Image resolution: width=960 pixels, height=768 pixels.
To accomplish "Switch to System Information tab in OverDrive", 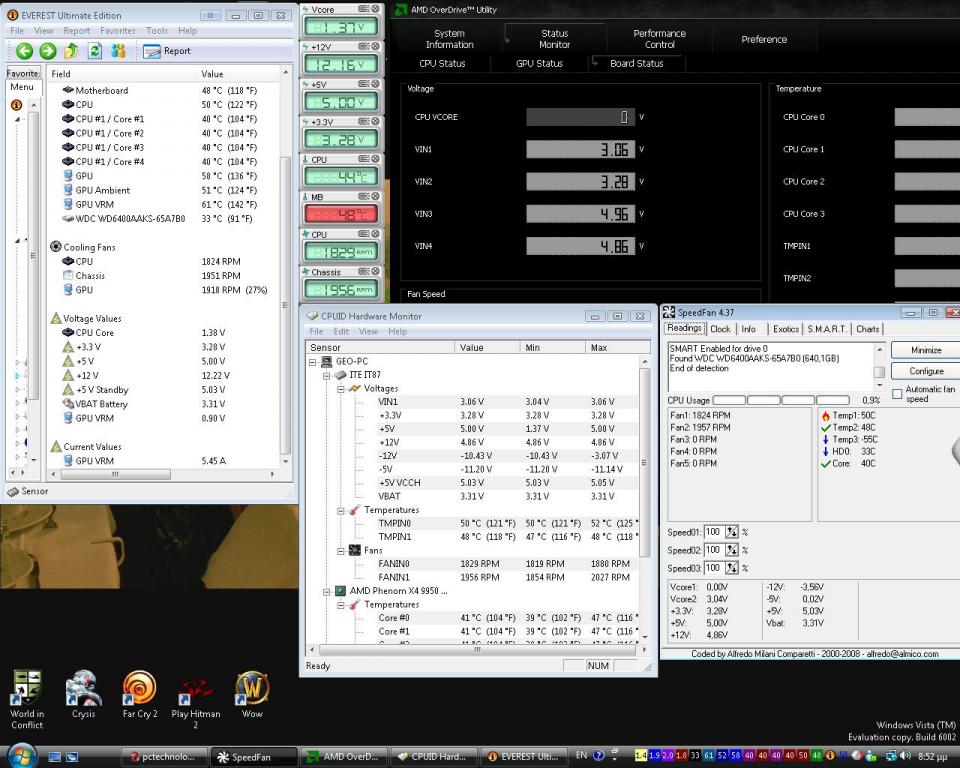I will click(x=449, y=39).
